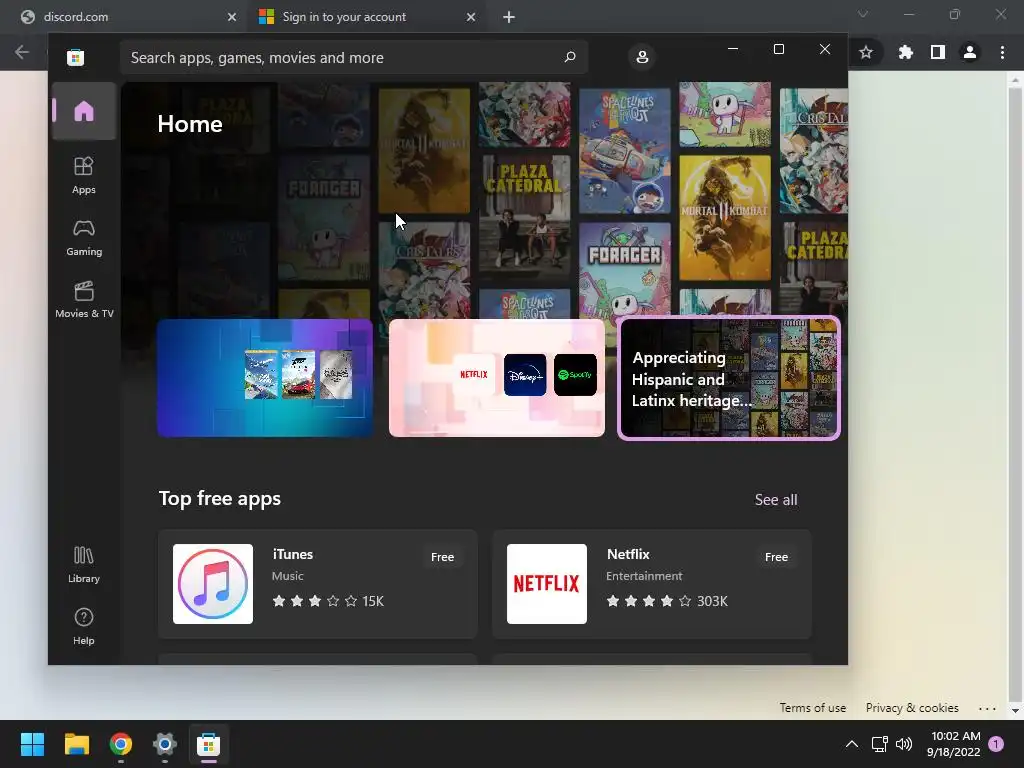Open the Library in the sidebar
This screenshot has width=1024, height=768.
84,565
